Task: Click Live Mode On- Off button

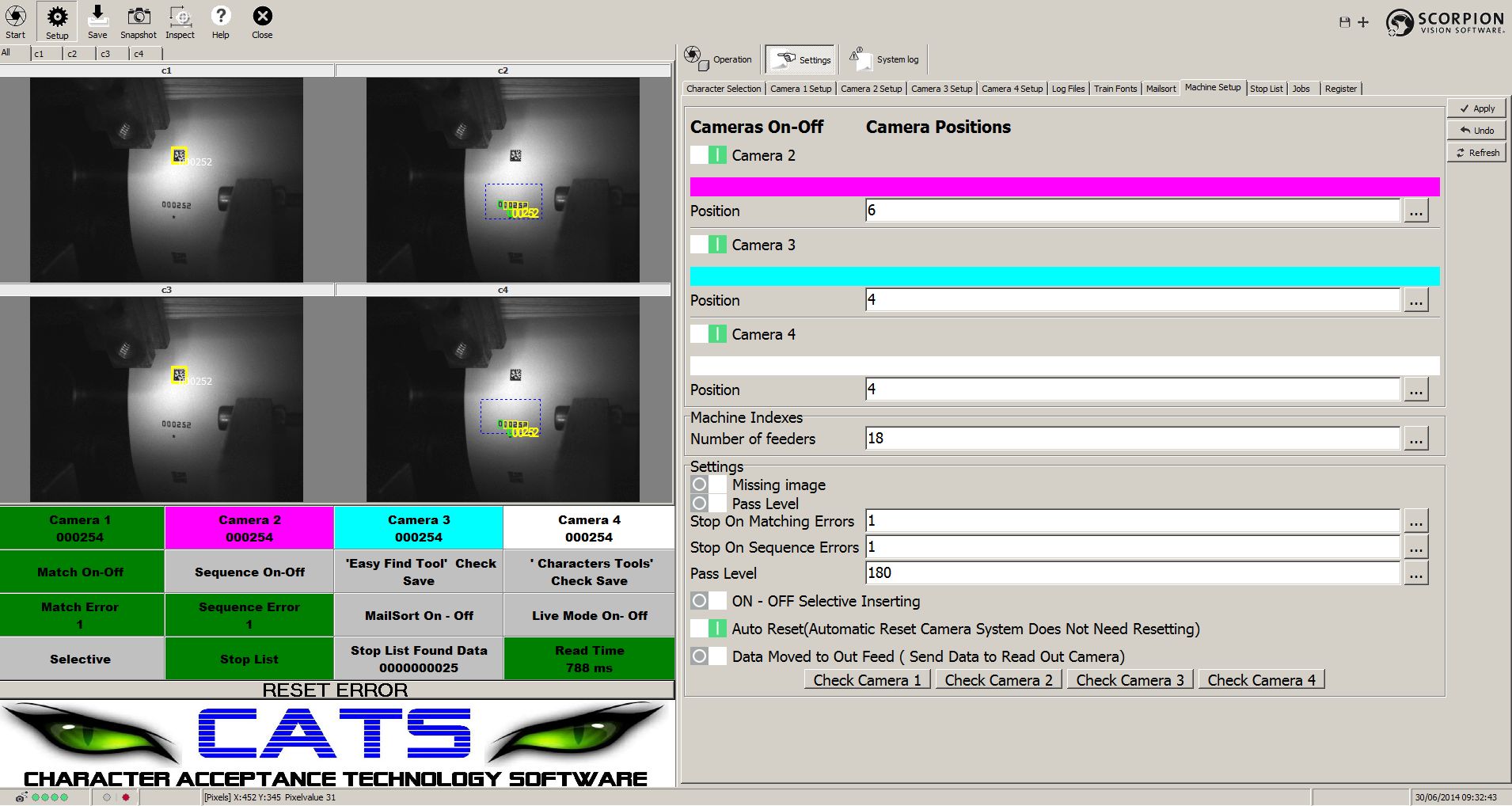Action: [x=589, y=615]
